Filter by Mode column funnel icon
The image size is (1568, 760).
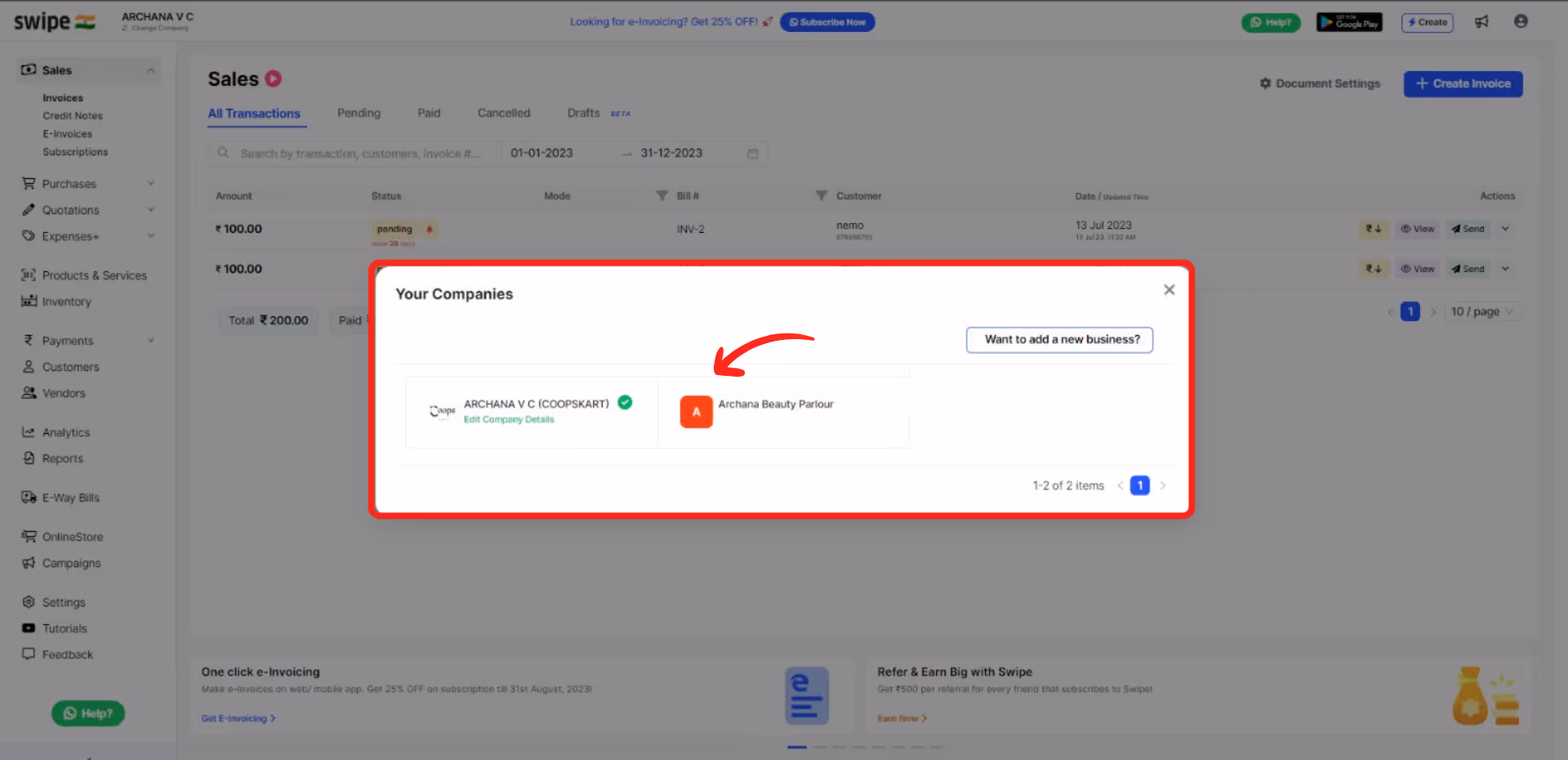[661, 195]
